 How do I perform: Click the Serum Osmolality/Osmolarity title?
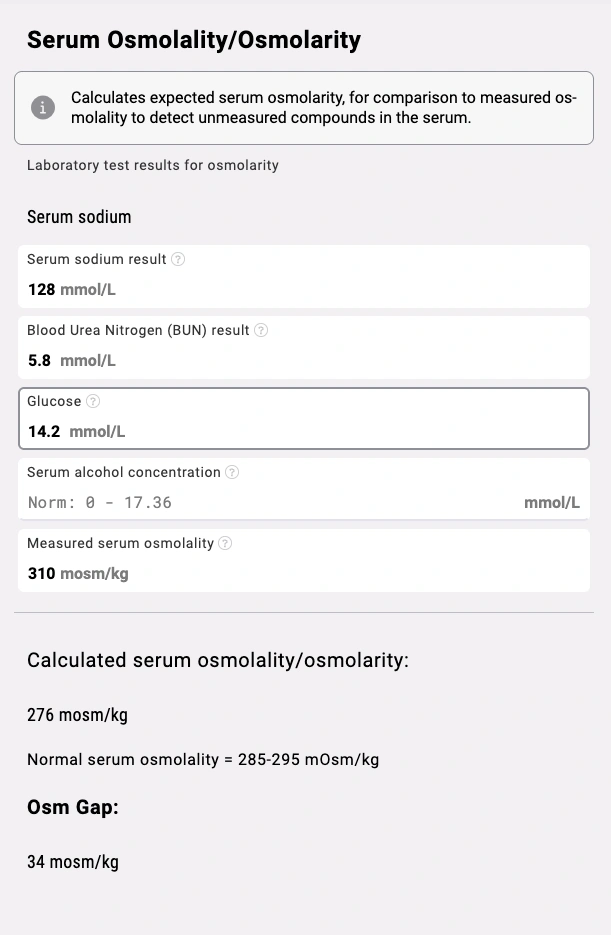[193, 40]
